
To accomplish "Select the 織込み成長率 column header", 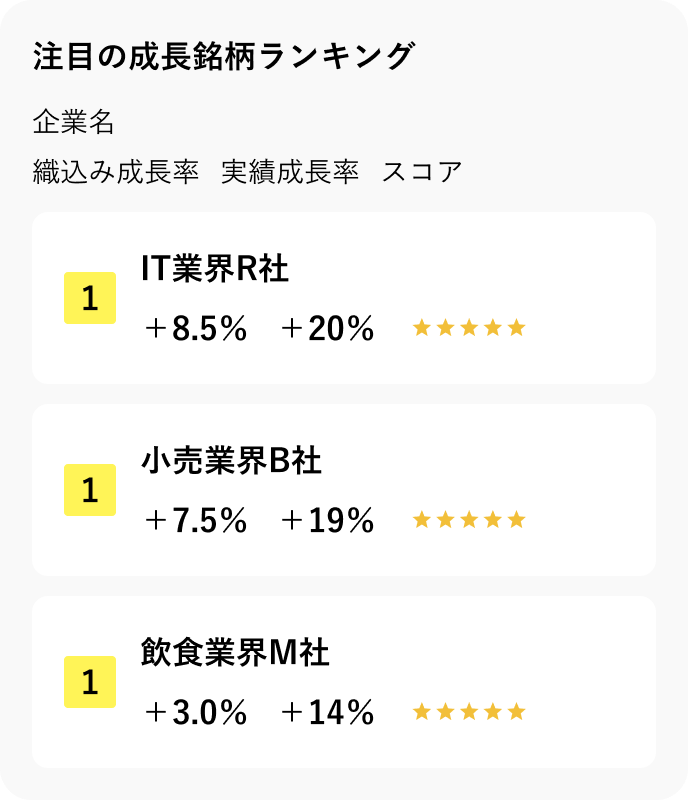I will click(116, 172).
